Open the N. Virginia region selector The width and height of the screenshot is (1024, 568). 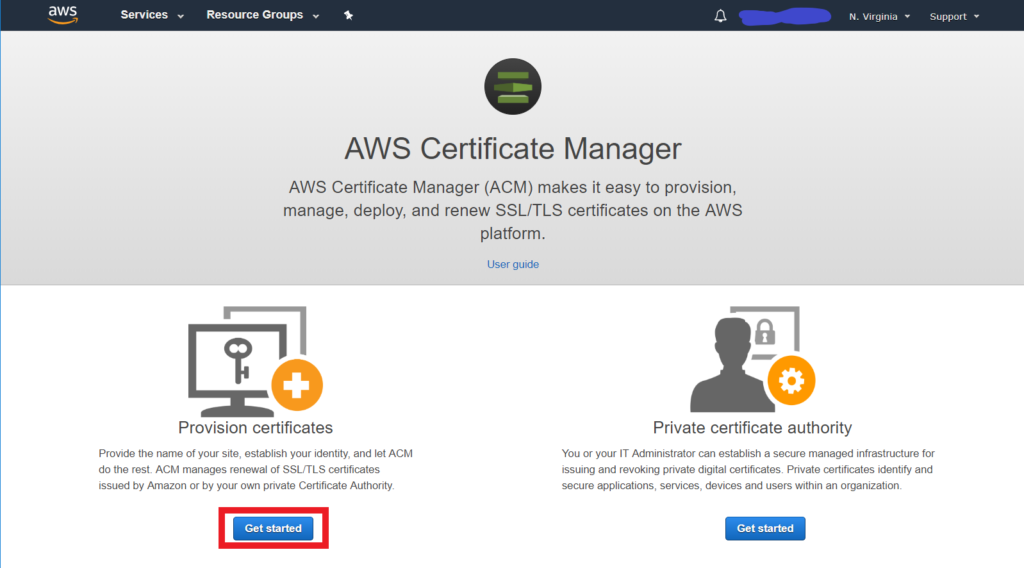tap(879, 16)
